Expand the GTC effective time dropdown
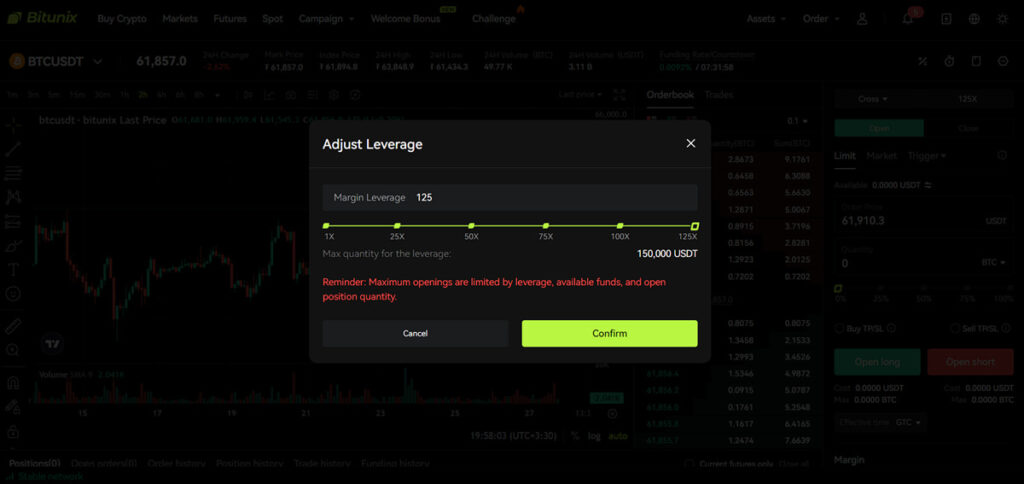 point(910,423)
